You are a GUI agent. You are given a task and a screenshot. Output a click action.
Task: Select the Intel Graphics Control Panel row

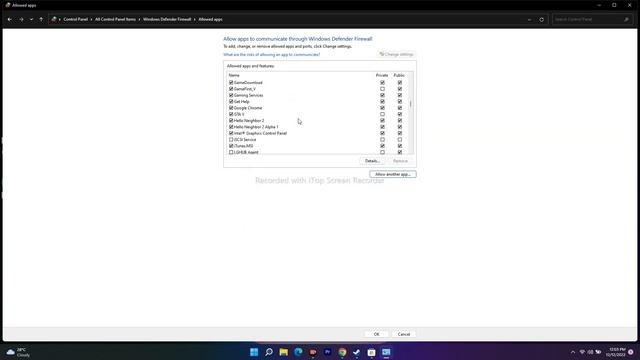coord(318,133)
